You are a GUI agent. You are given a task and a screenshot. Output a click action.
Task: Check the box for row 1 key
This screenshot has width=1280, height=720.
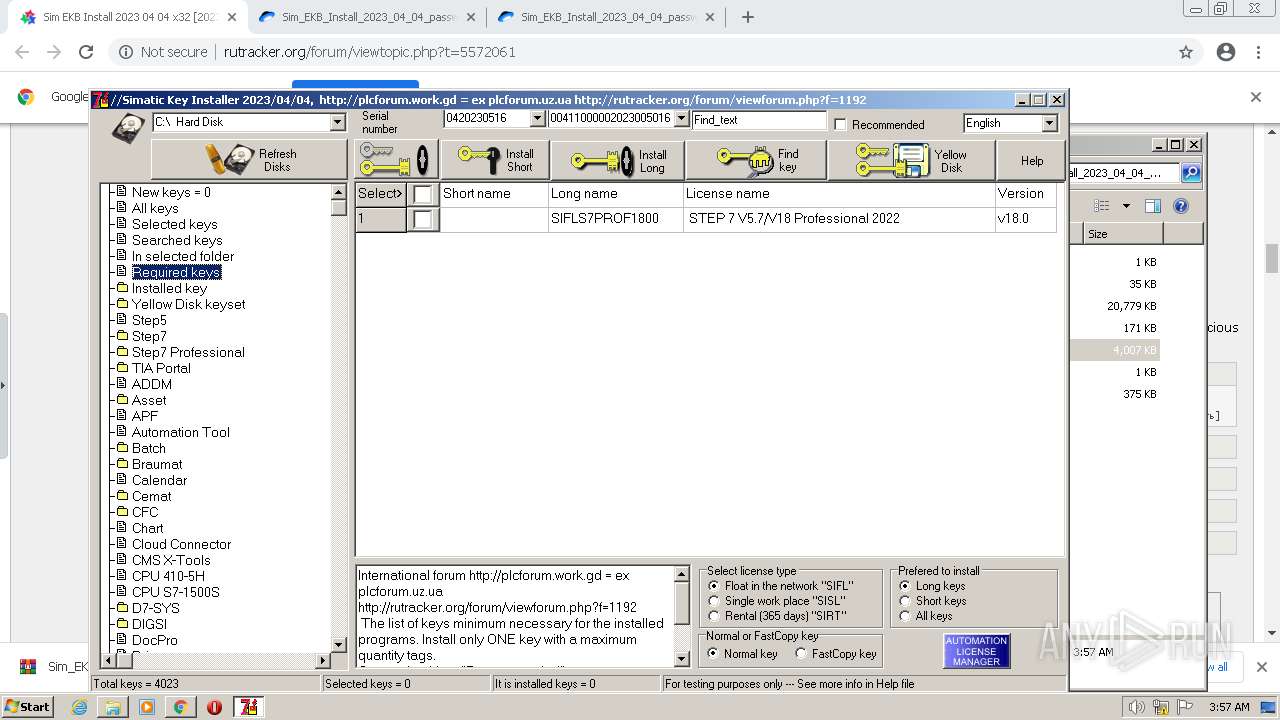423,219
